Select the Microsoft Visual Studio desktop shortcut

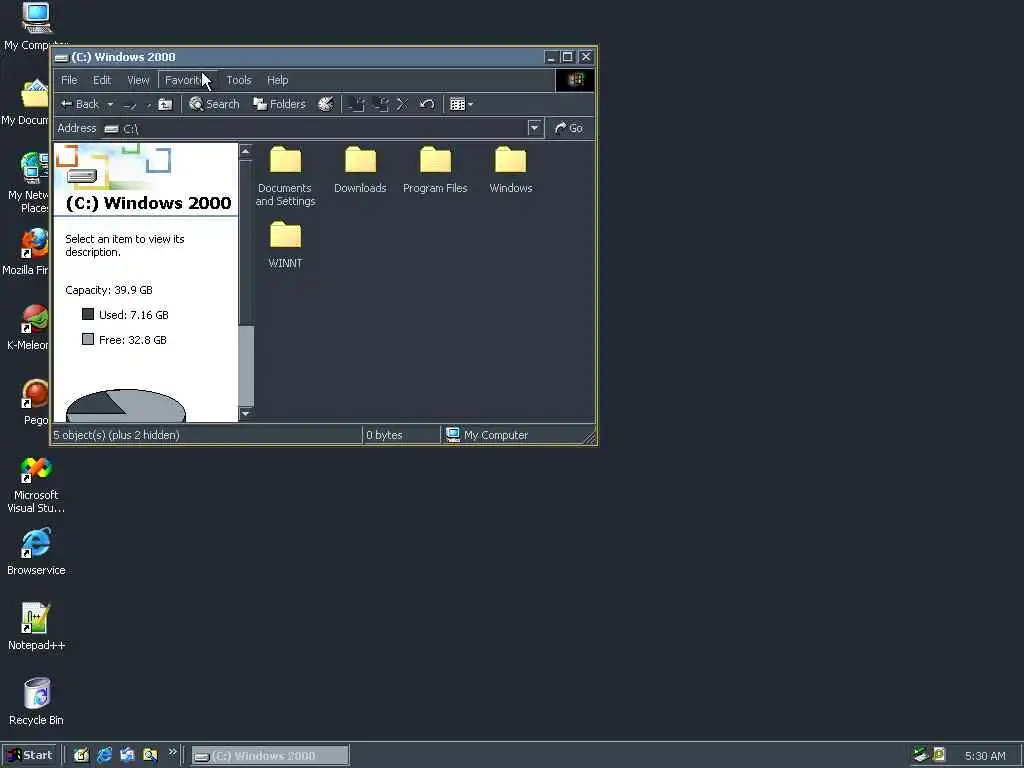coord(36,485)
